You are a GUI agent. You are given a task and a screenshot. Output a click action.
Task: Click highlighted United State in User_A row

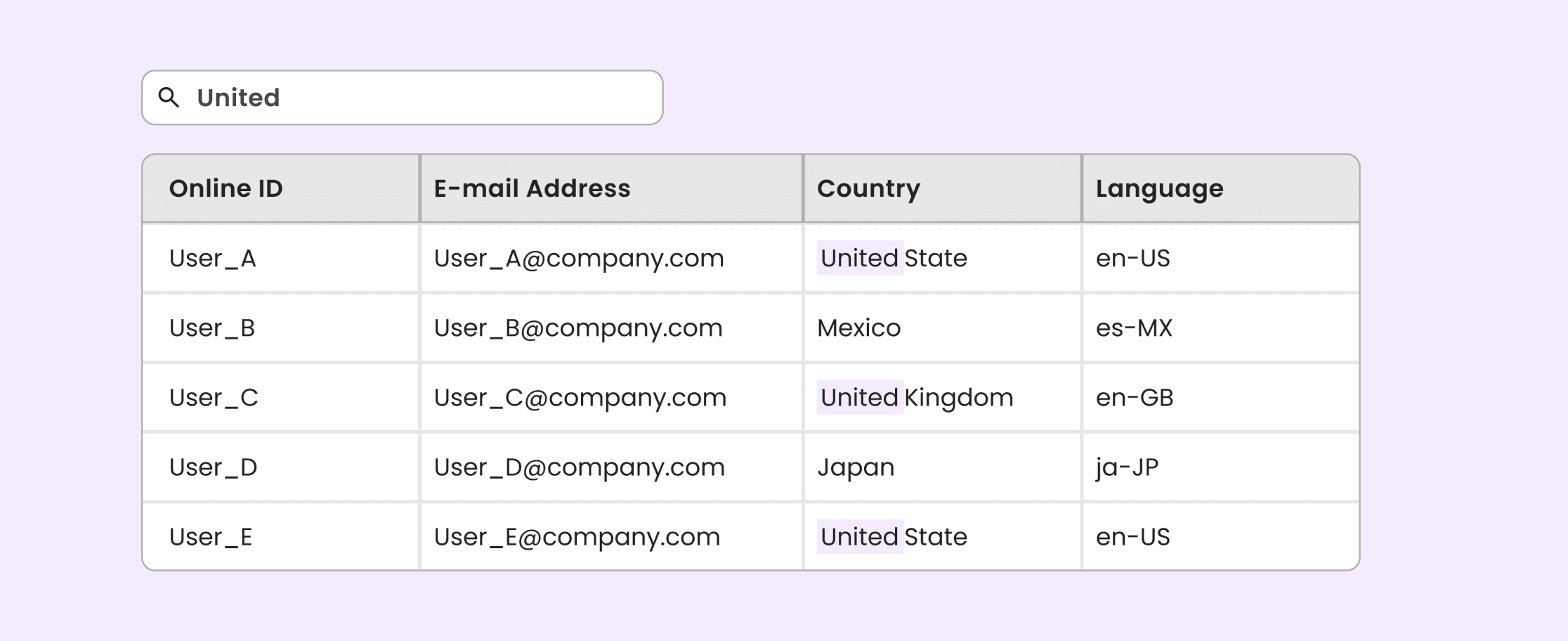[892, 258]
